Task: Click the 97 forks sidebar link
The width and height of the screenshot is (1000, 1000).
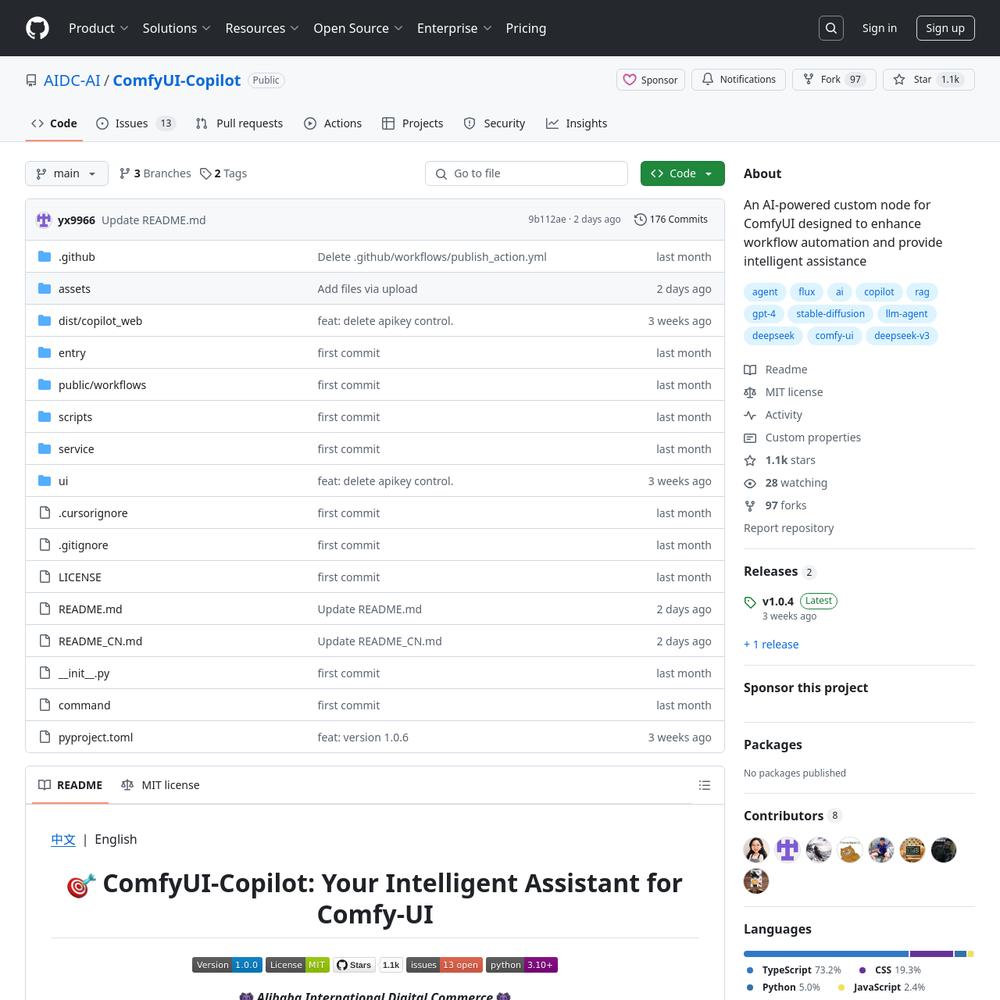Action: pos(786,505)
